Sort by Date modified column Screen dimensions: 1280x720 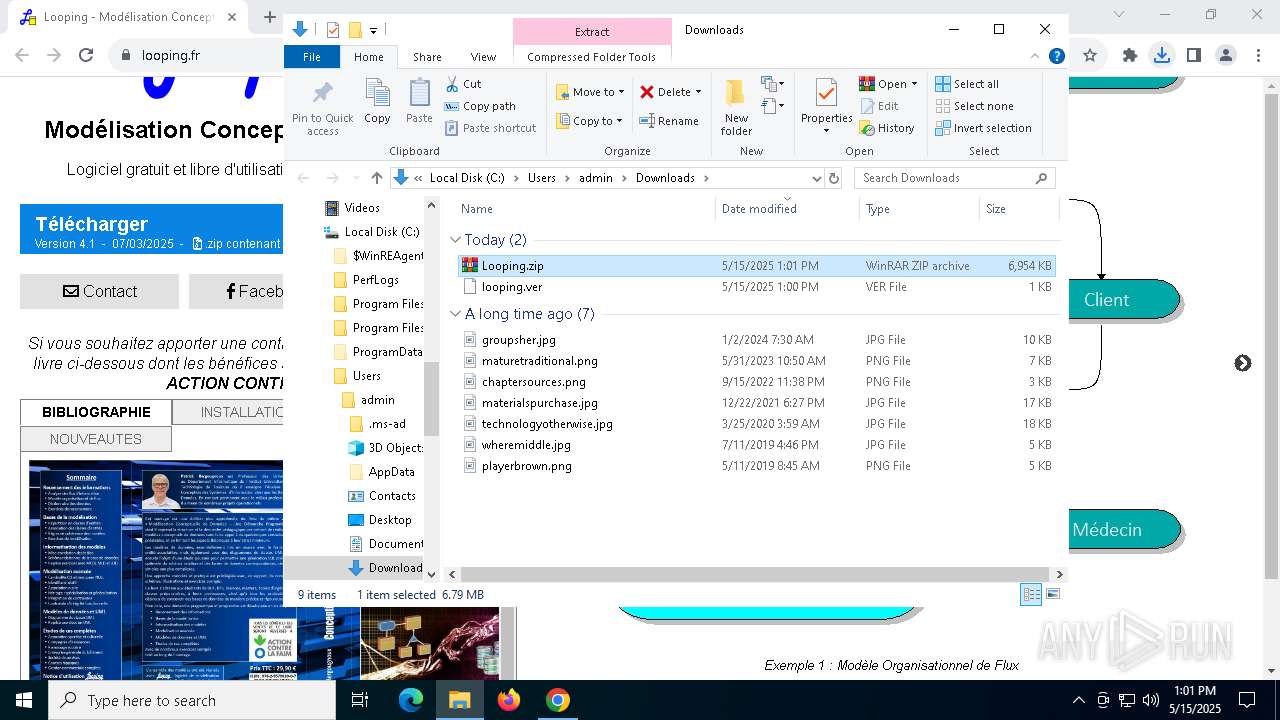787,209
